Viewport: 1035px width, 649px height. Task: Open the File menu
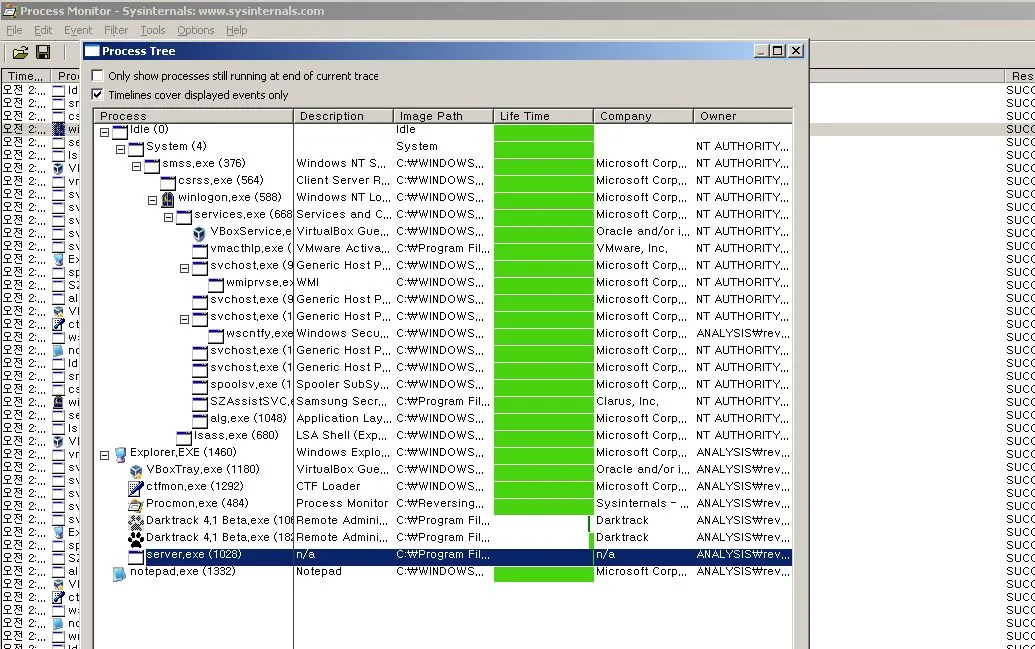[x=14, y=30]
